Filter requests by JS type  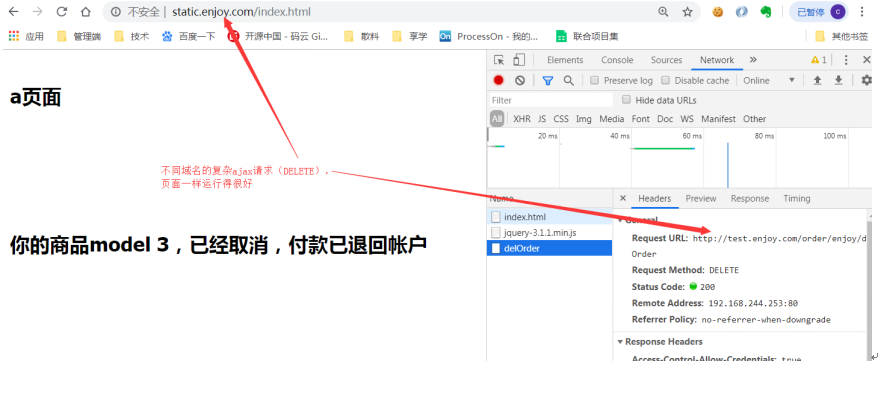(542, 118)
